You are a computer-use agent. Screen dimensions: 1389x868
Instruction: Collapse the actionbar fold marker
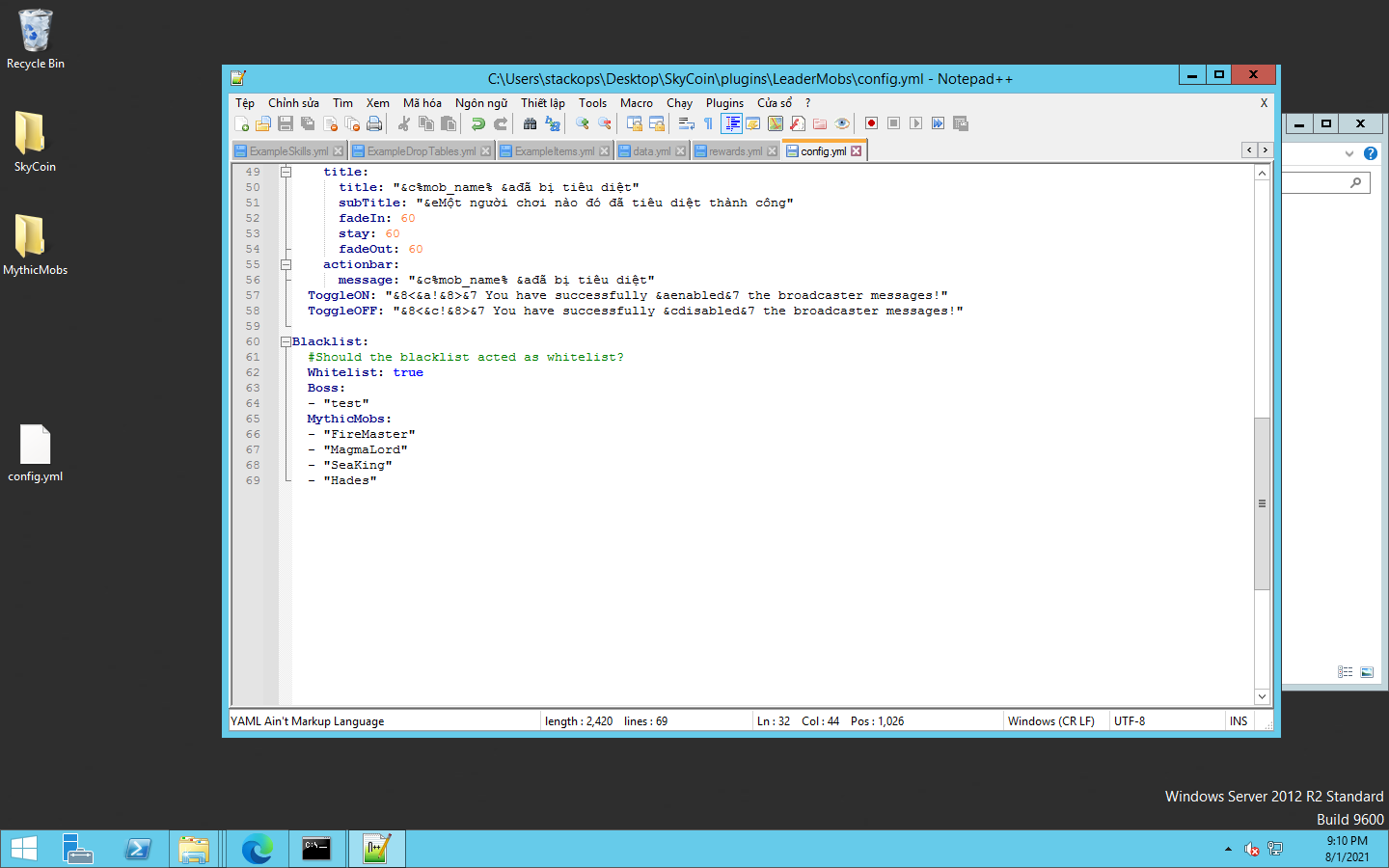point(286,264)
